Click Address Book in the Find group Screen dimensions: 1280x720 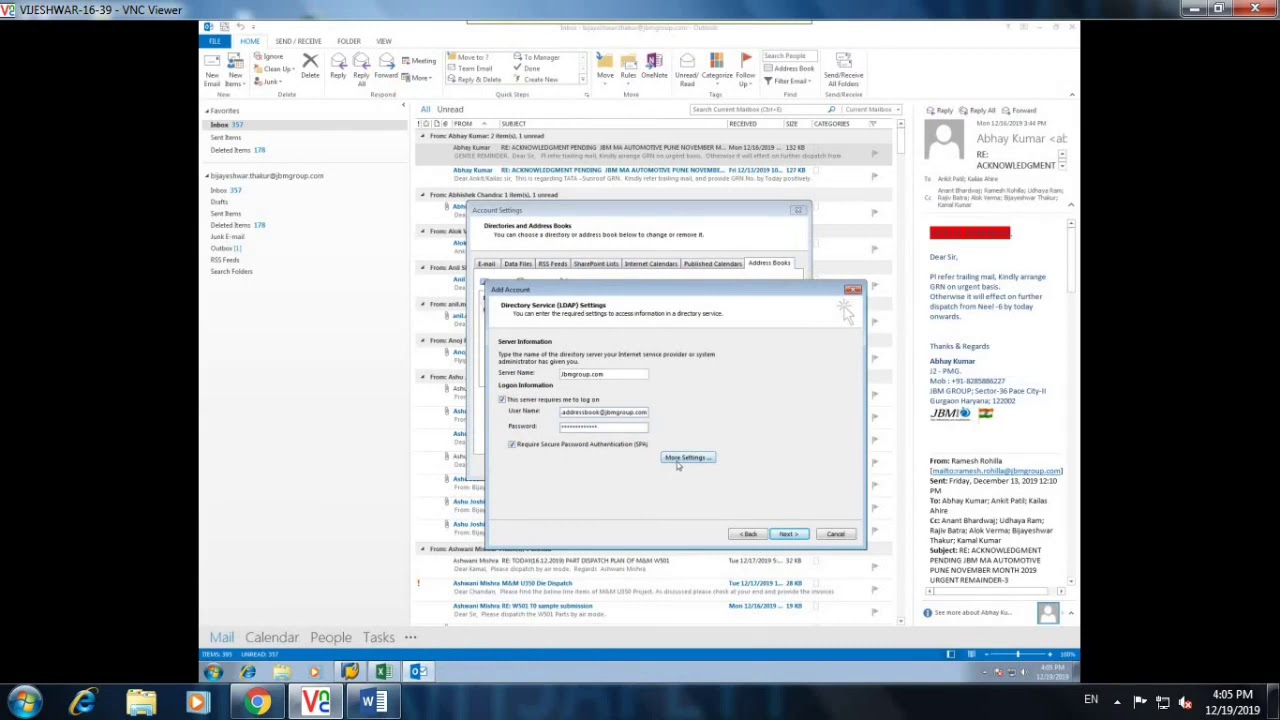click(789, 68)
